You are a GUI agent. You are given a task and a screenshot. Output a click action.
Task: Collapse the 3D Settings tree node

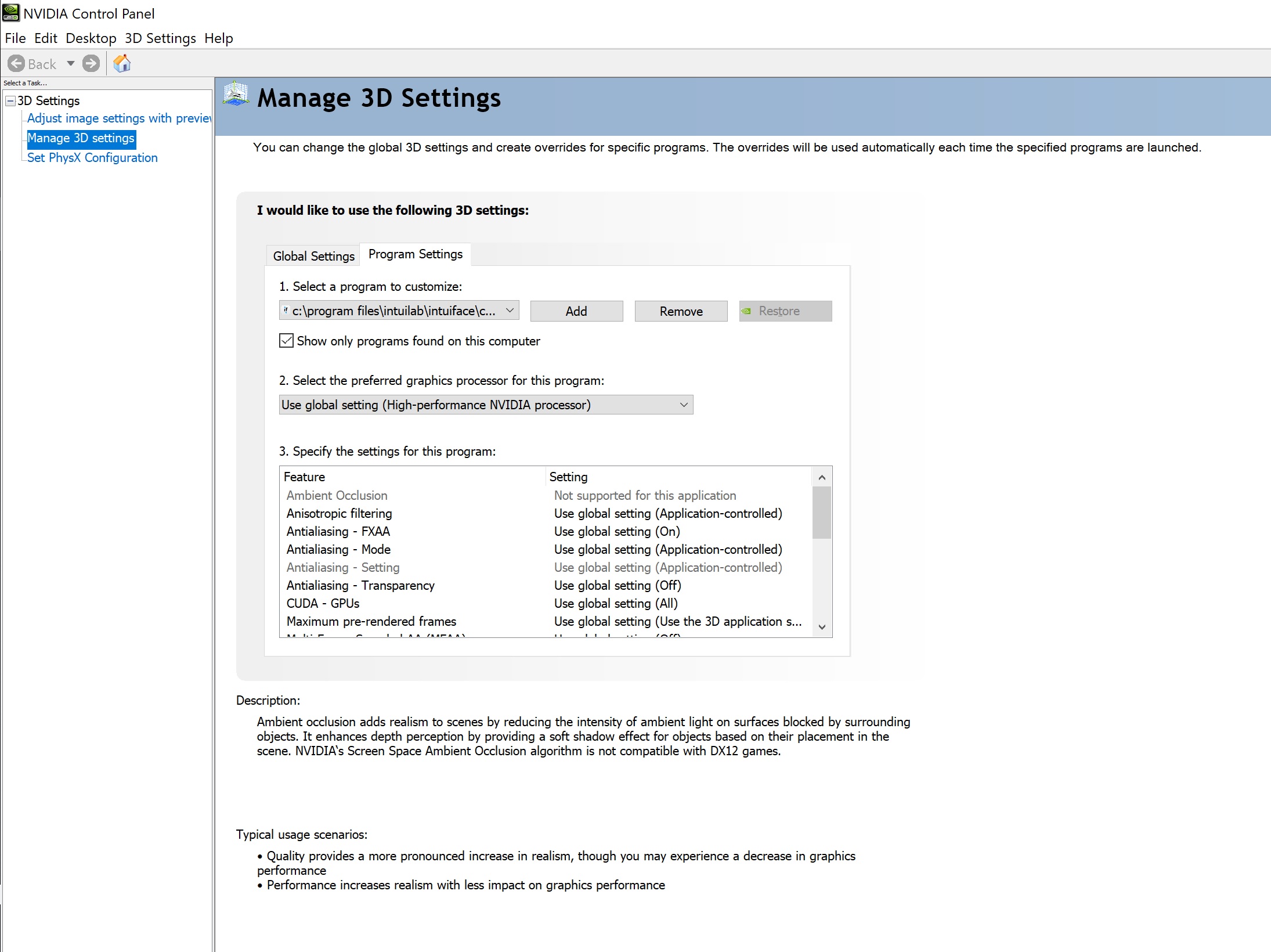pos(10,100)
